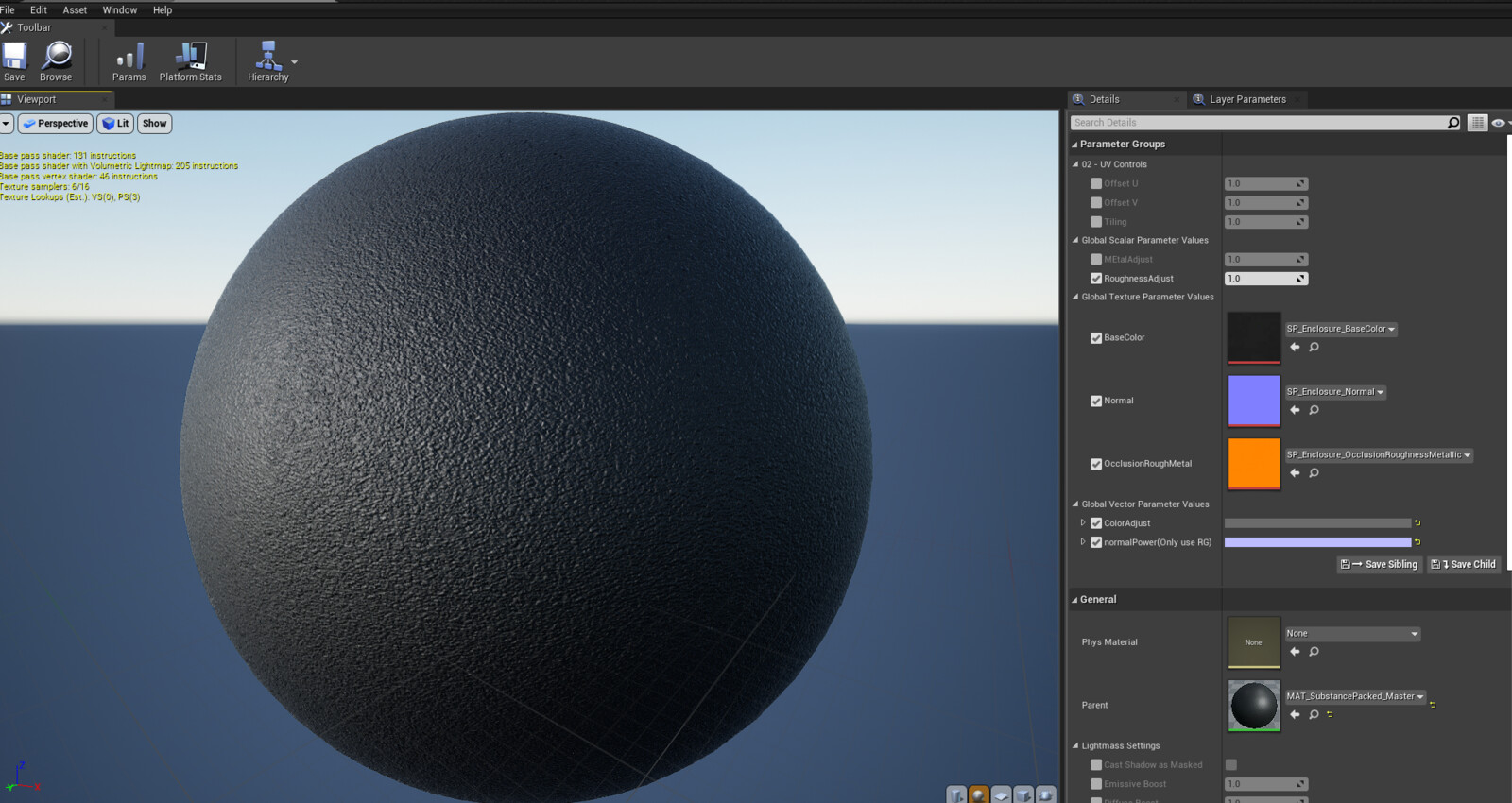The width and height of the screenshot is (1512, 803).
Task: Find BaseColor texture in Content Browser
Action: coord(1314,347)
